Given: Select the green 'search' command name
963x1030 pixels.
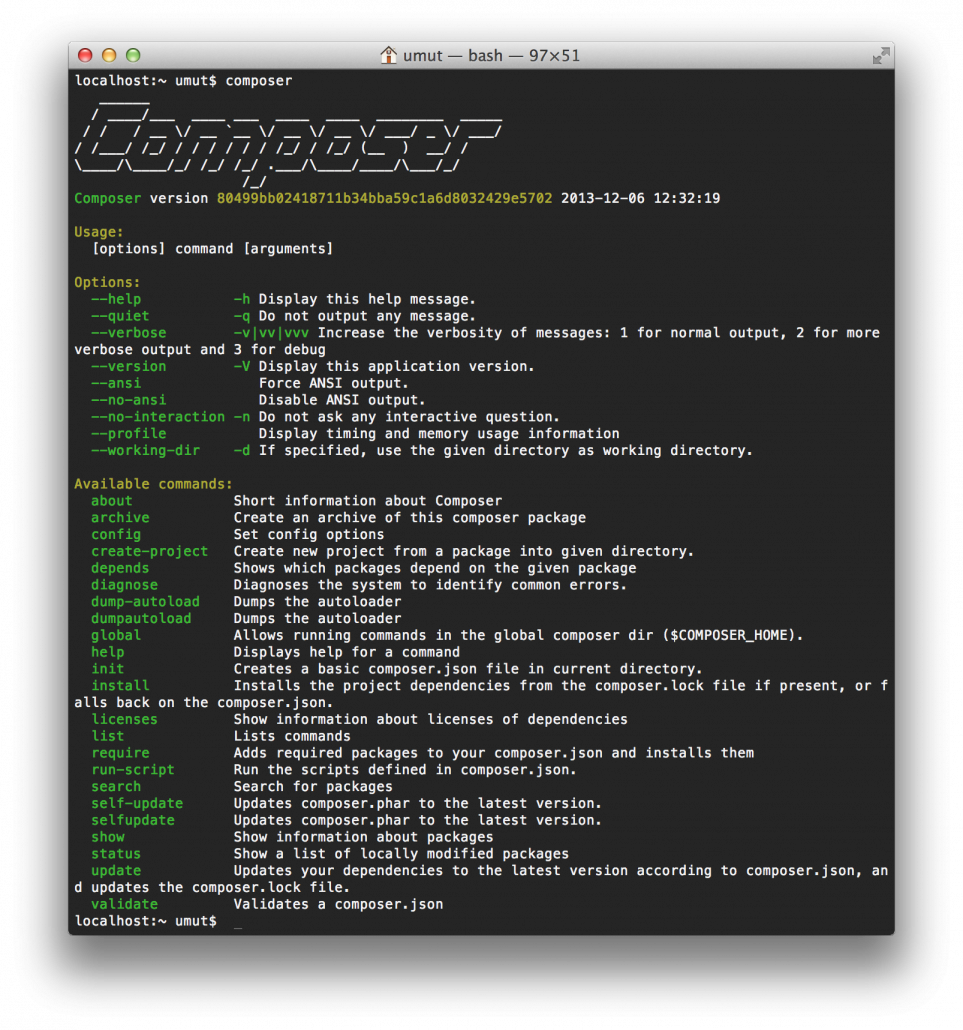Looking at the screenshot, I should [x=116, y=787].
